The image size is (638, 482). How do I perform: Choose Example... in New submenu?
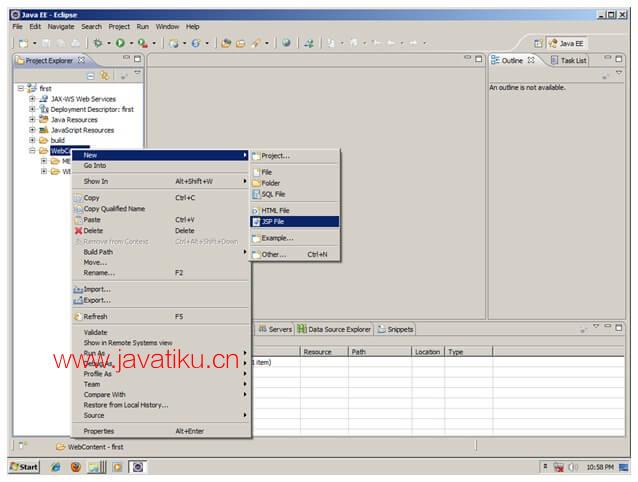point(295,238)
